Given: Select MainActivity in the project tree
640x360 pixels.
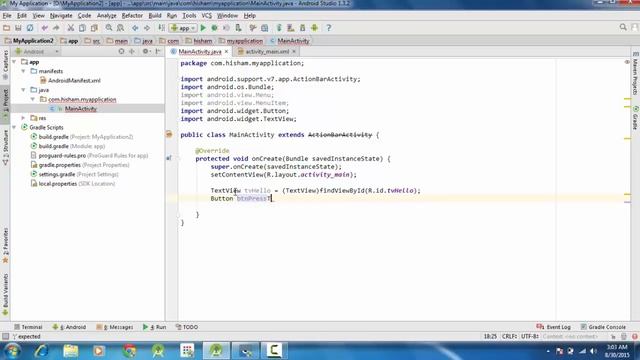Looking at the screenshot, I should [81, 109].
